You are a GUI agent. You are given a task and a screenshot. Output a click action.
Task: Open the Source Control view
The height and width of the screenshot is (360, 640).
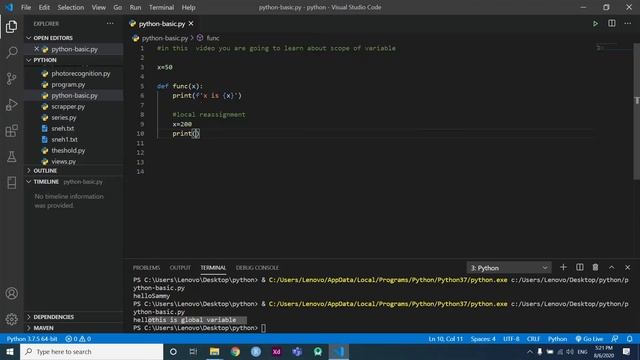11,78
